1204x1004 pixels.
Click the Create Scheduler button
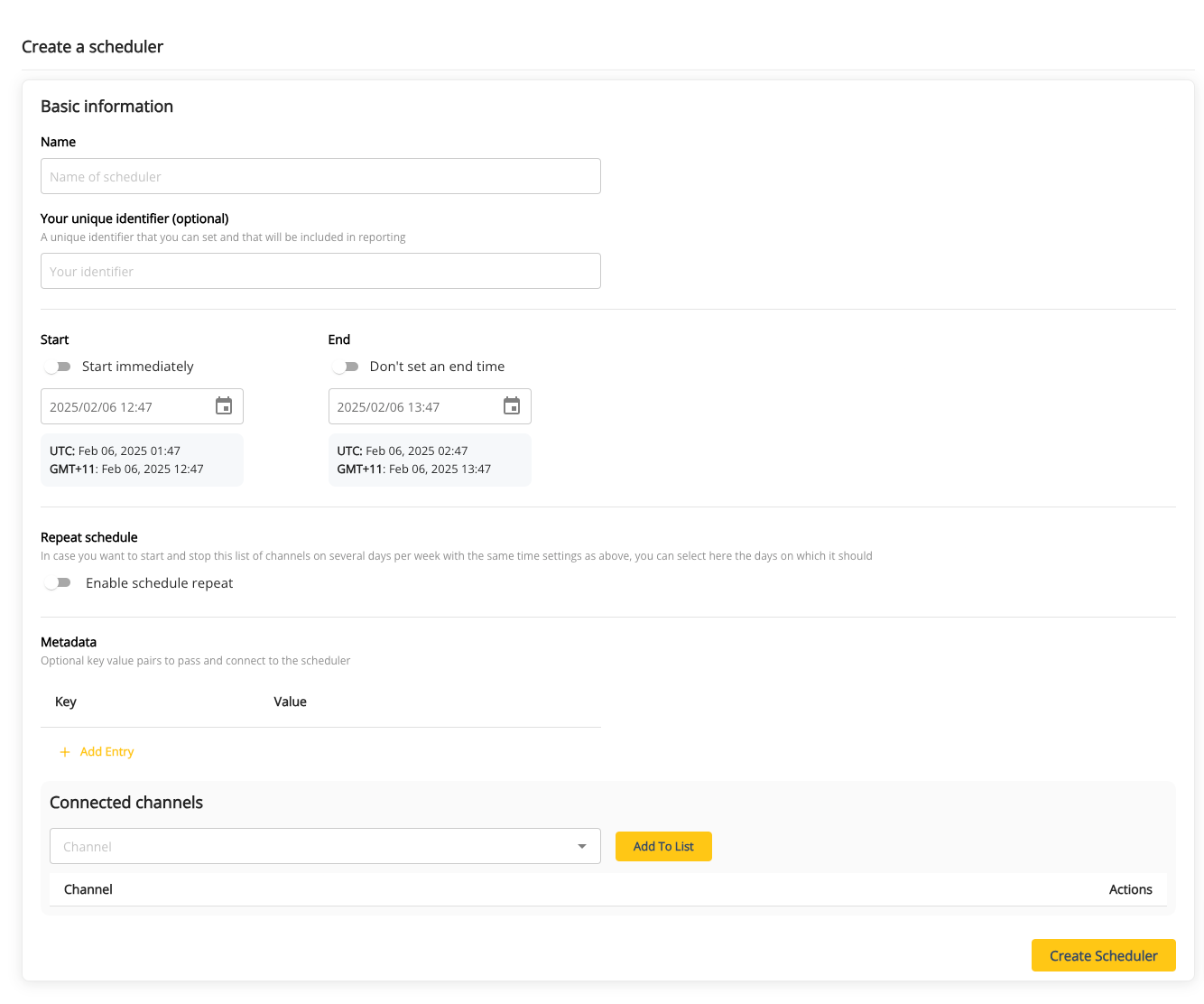click(1103, 955)
